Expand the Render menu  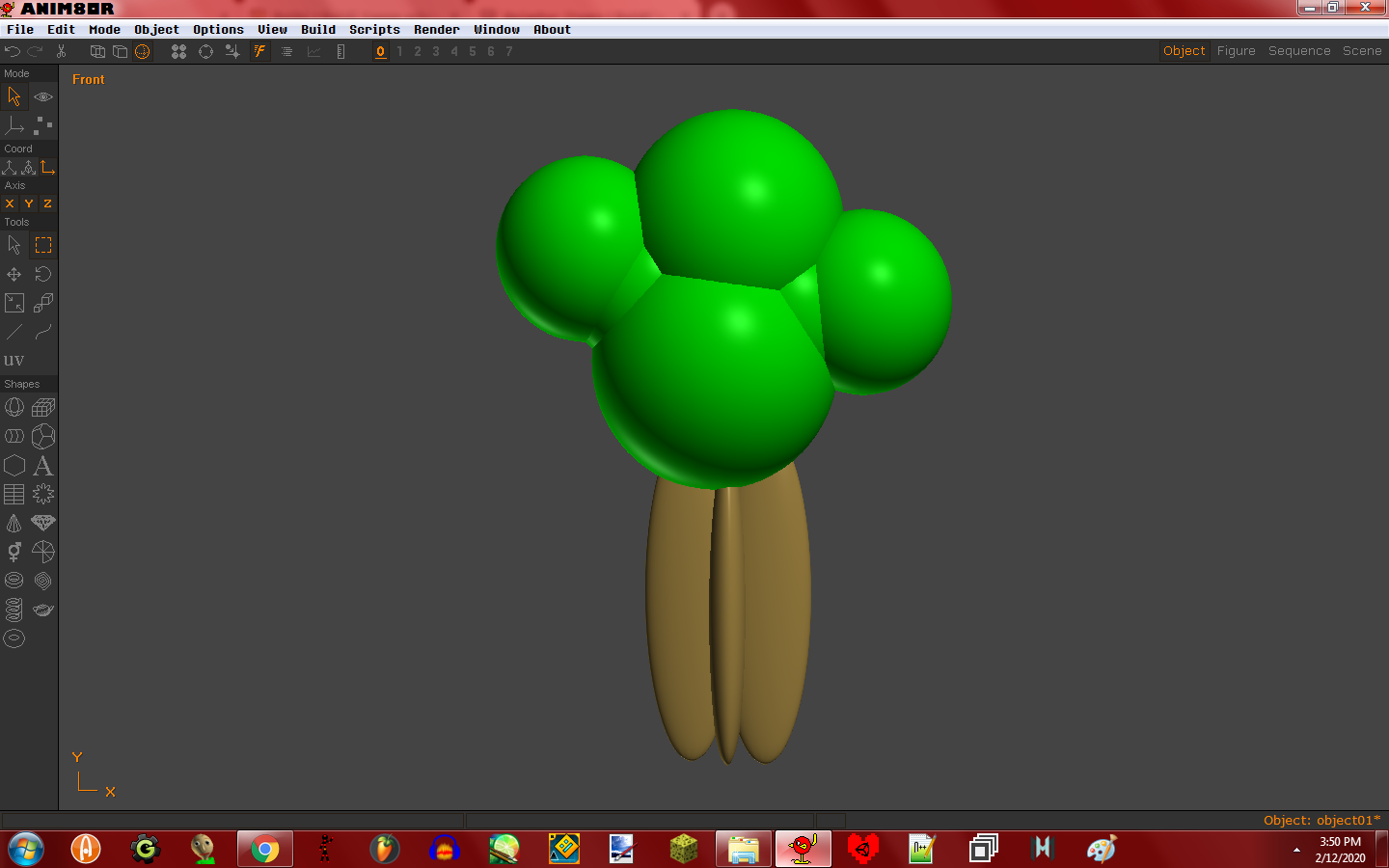tap(436, 30)
